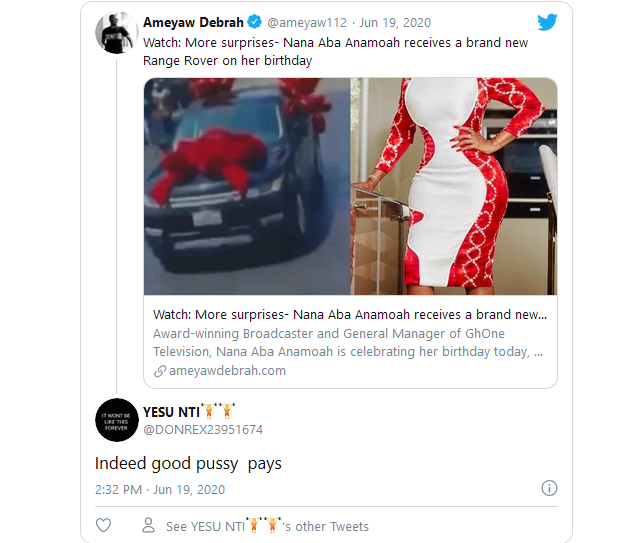Open the quoted tweet's Jun 19, 2020 date
Image resolution: width=634 pixels, height=543 pixels.
coord(397,22)
